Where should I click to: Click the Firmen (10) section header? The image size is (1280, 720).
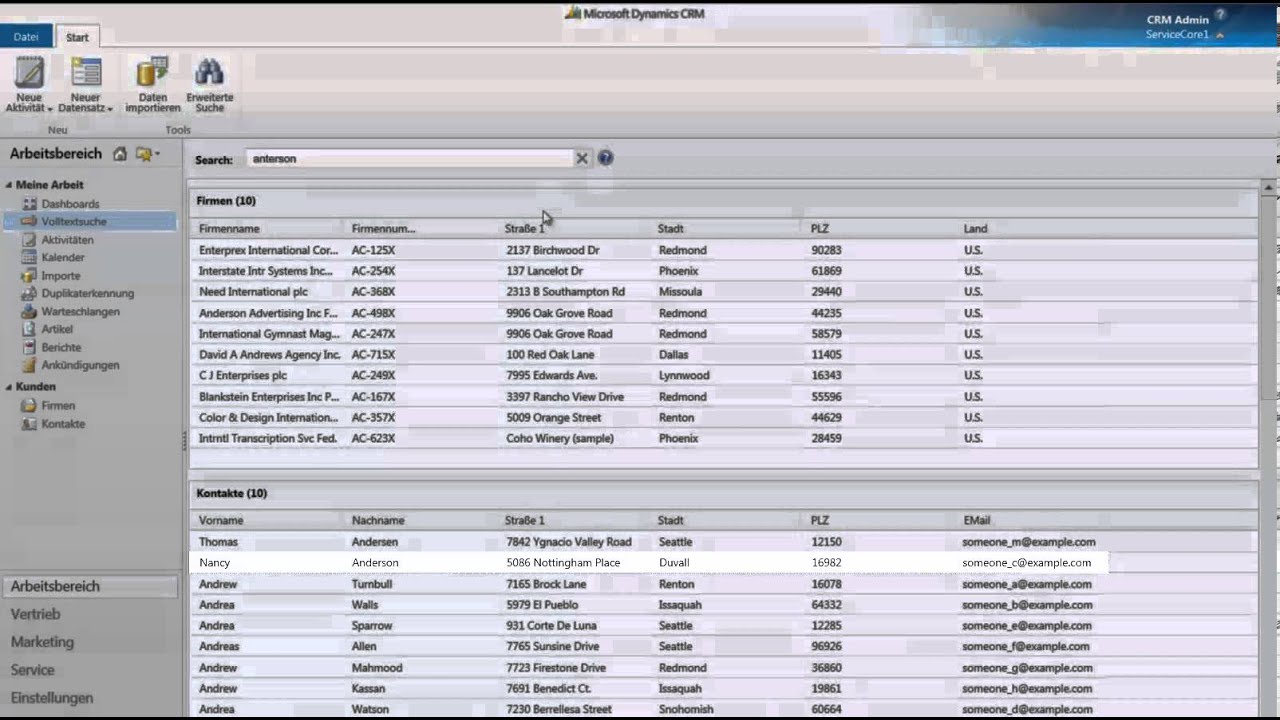(226, 201)
